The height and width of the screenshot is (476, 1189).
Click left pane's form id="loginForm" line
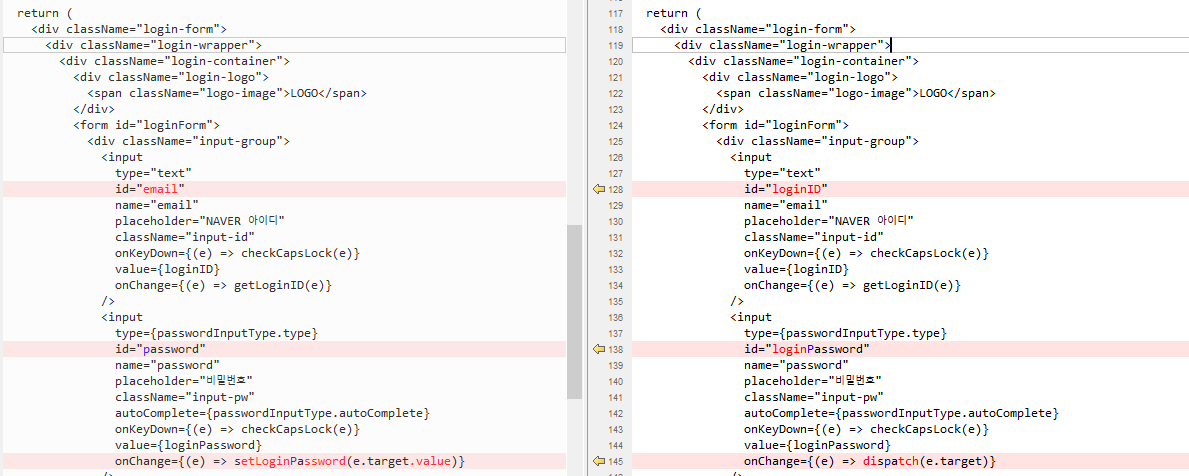[x=147, y=125]
